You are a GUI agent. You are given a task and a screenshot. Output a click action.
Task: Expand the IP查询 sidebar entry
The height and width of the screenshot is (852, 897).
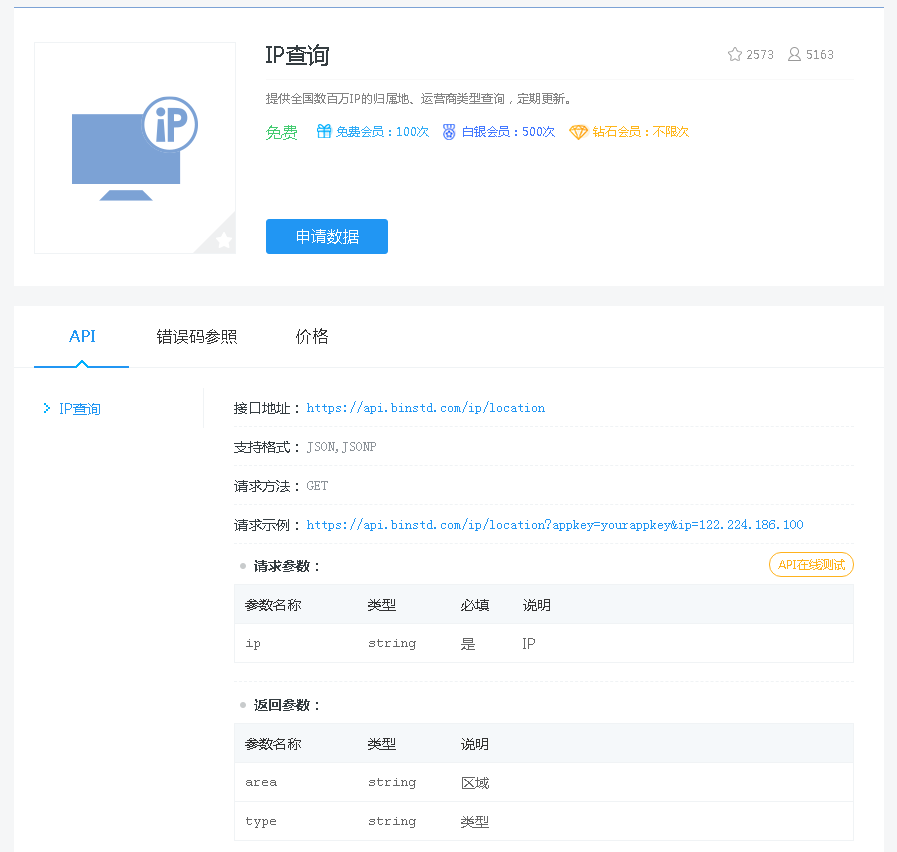click(x=78, y=408)
